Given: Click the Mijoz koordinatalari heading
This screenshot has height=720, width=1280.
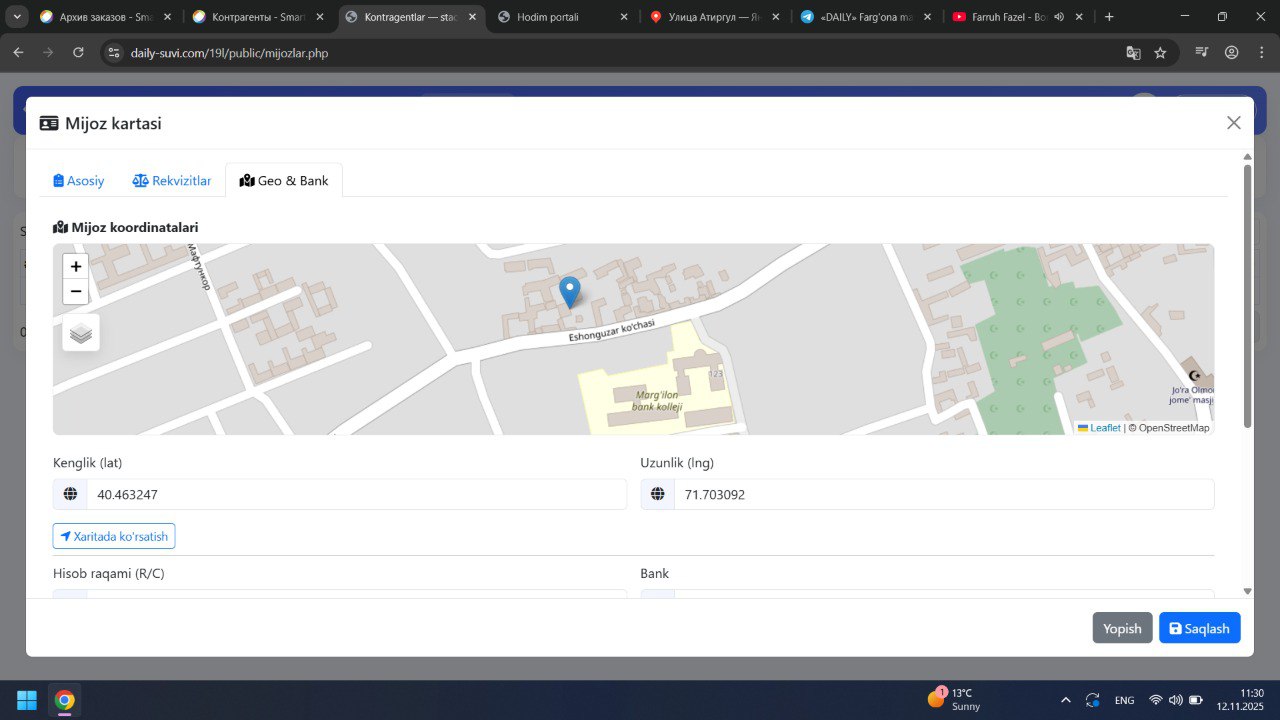Looking at the screenshot, I should [x=126, y=227].
